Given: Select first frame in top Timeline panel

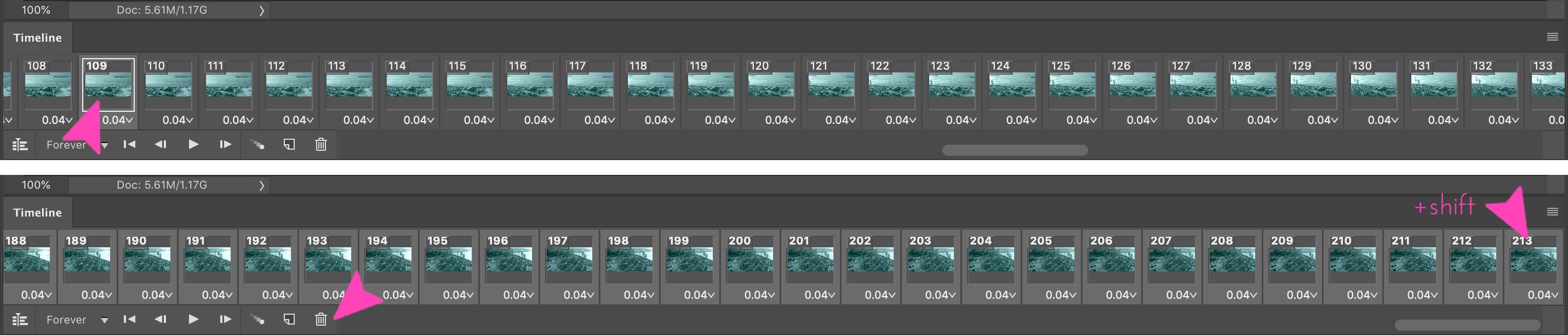Looking at the screenshot, I should [x=129, y=144].
